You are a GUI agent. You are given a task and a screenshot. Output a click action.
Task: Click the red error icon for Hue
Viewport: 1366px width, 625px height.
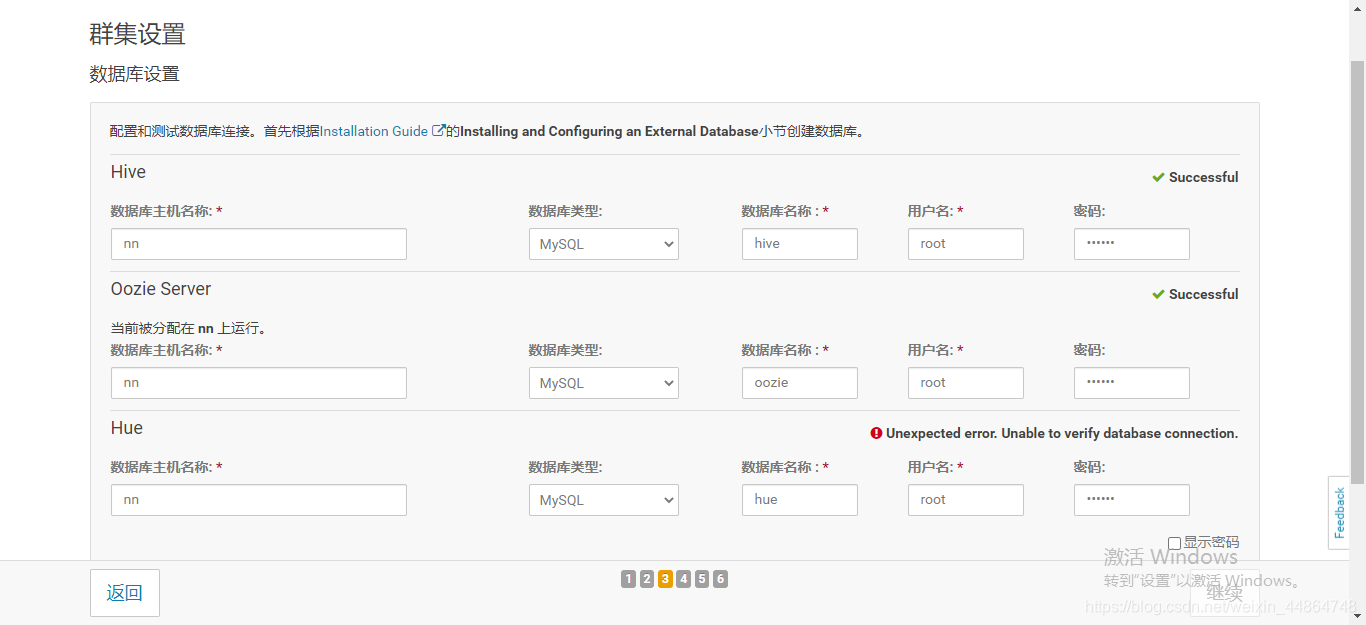876,433
